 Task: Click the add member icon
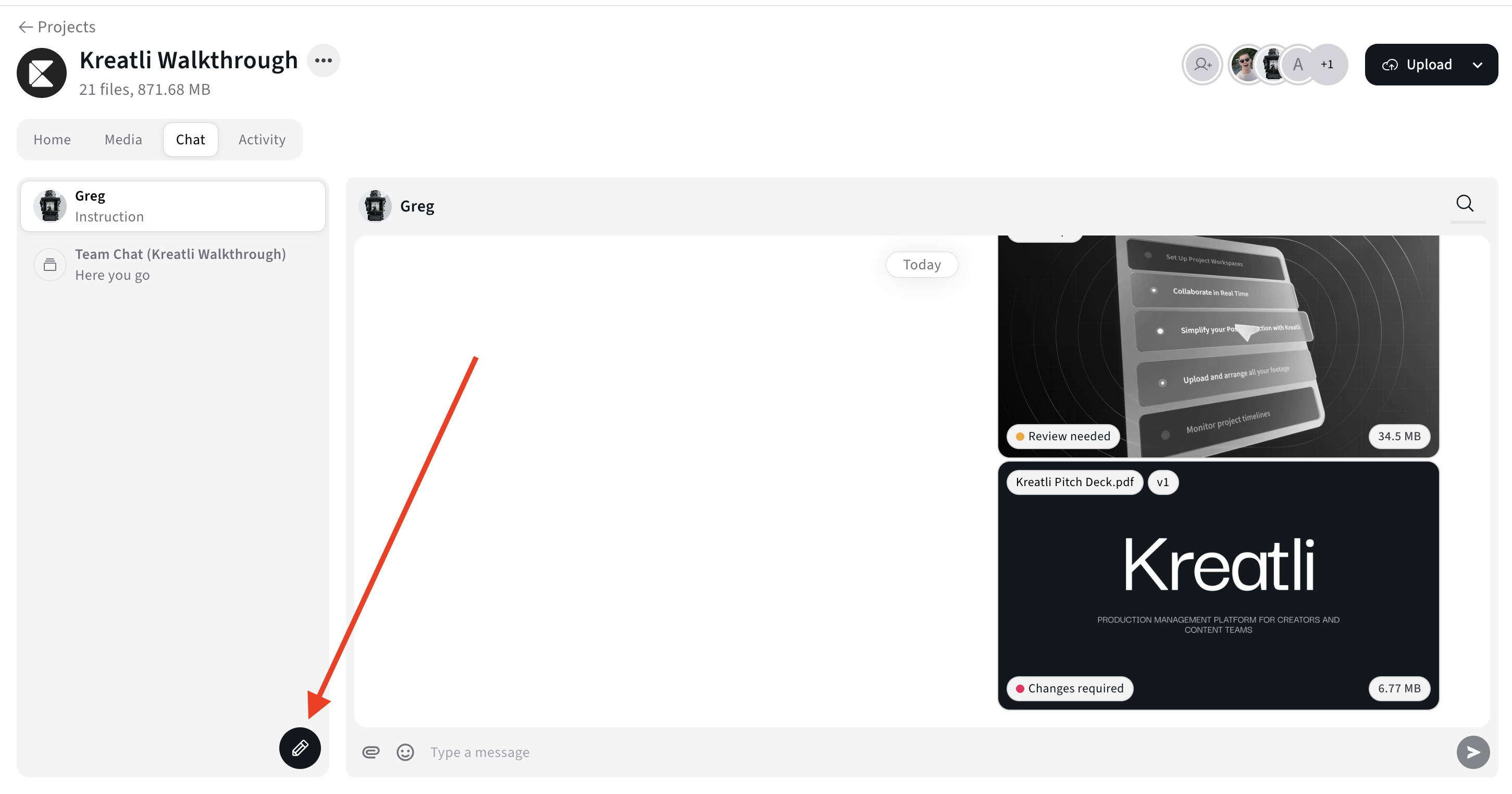(x=1202, y=64)
